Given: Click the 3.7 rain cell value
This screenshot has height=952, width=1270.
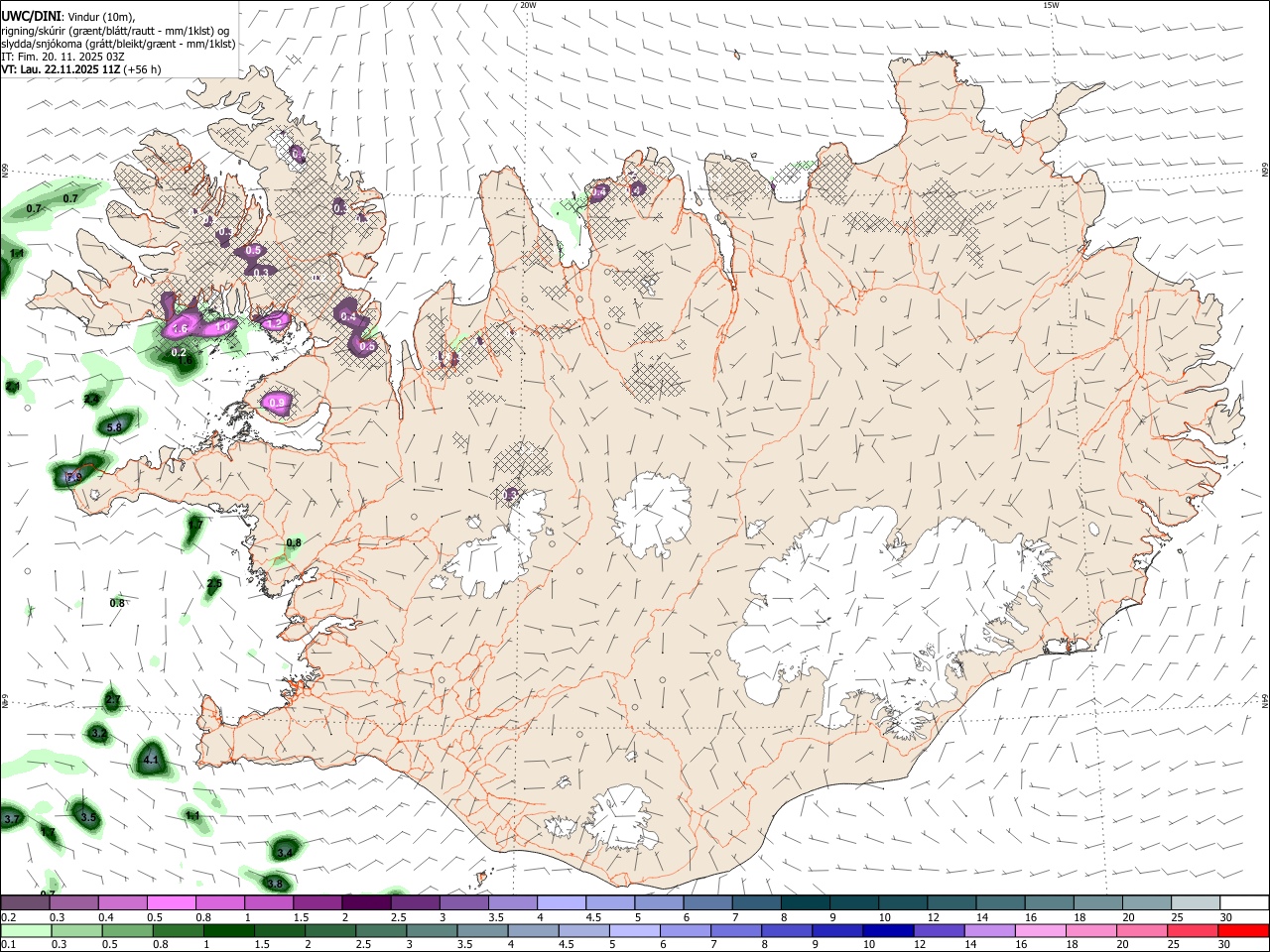Looking at the screenshot, I should click(12, 819).
